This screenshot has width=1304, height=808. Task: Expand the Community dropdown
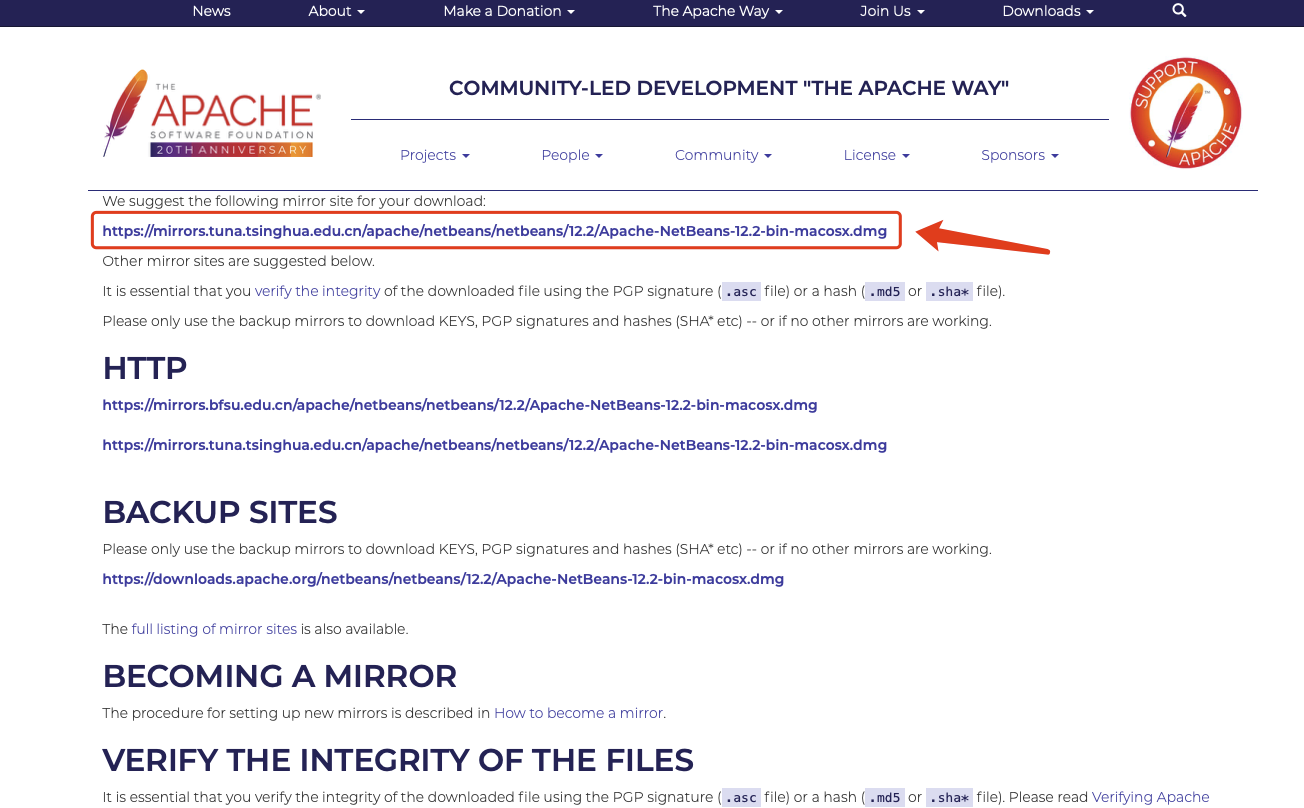723,155
